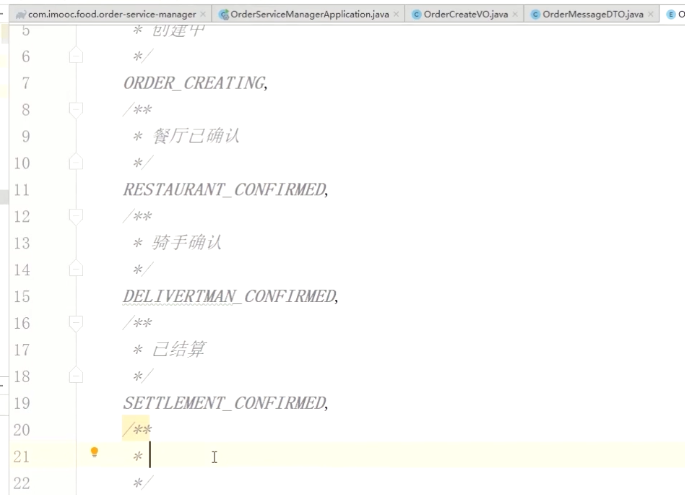Image resolution: width=685 pixels, height=495 pixels.
Task: Switch to OrderMessageDTO.java tab
Action: pyautogui.click(x=593, y=14)
